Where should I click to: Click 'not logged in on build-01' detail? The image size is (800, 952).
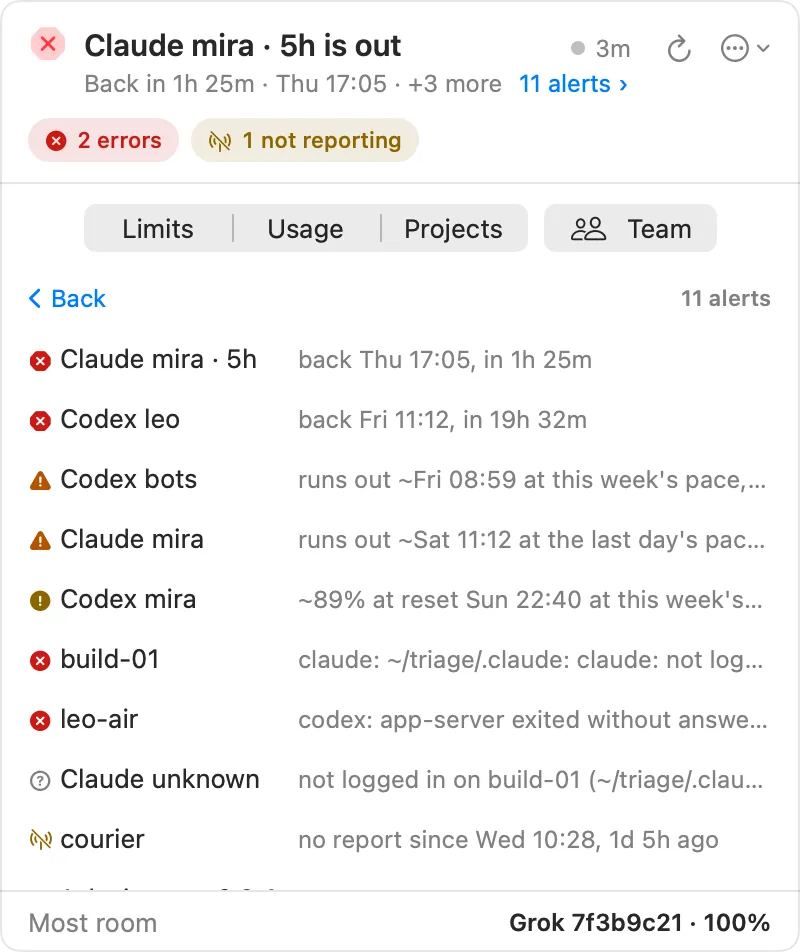pyautogui.click(x=531, y=780)
